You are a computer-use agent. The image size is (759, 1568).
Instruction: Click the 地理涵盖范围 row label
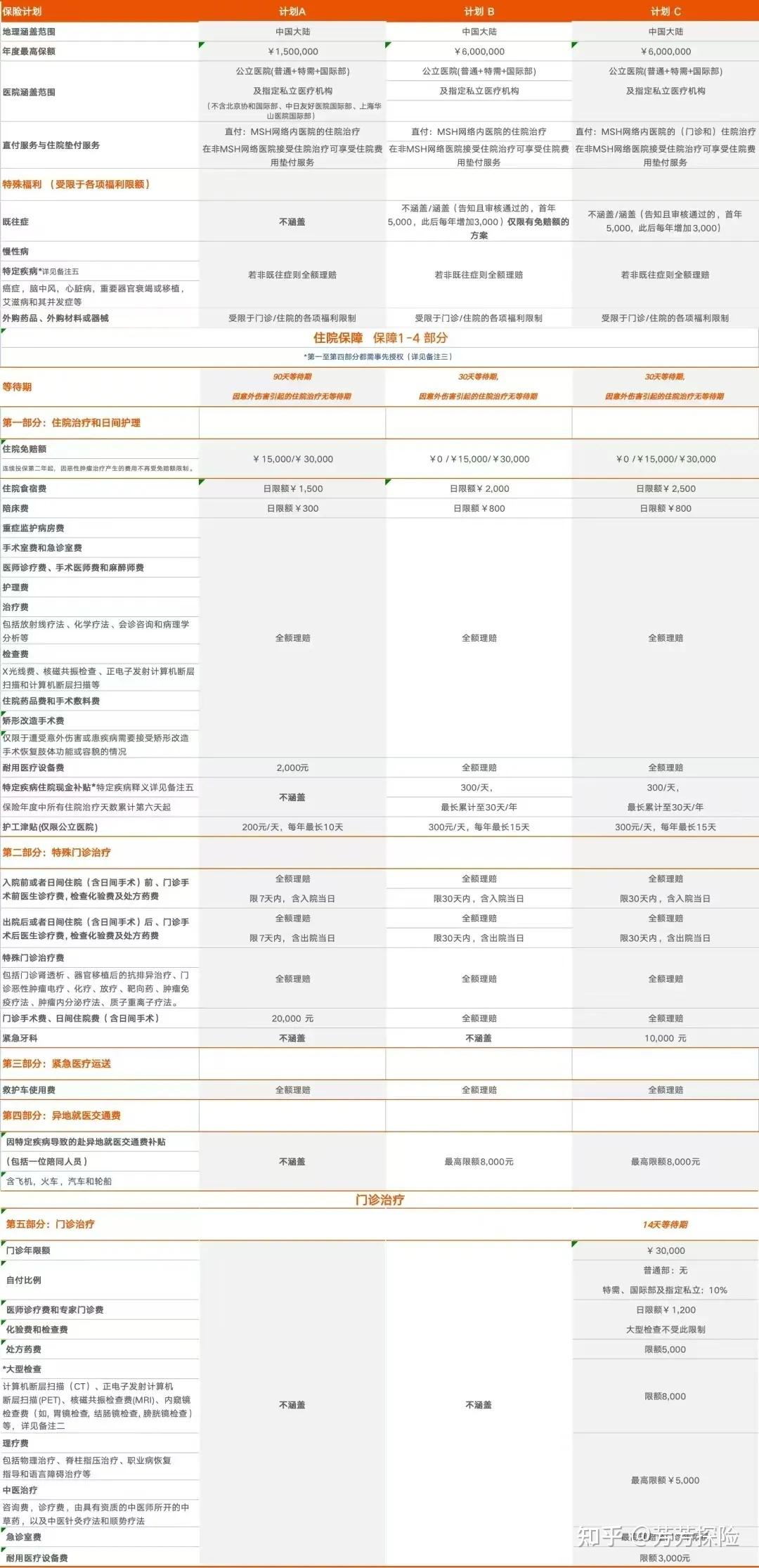point(29,32)
